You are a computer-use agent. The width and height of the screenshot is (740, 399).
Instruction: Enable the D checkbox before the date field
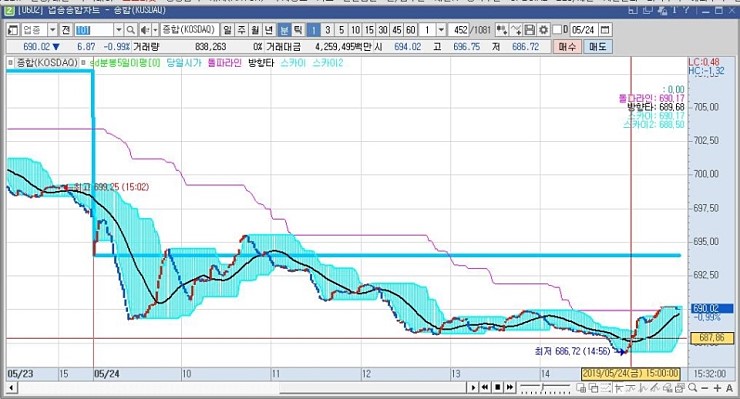(557, 30)
